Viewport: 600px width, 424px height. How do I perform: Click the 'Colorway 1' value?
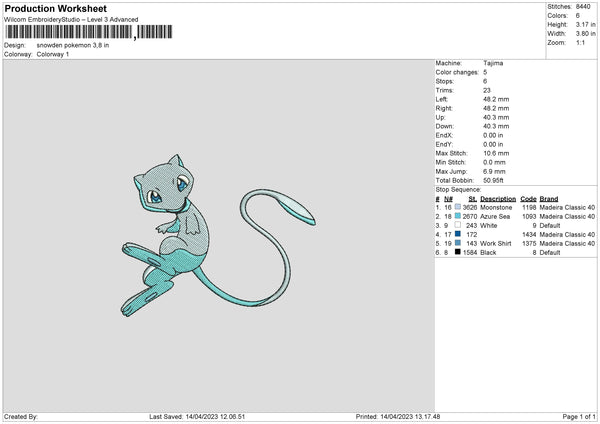click(53, 54)
